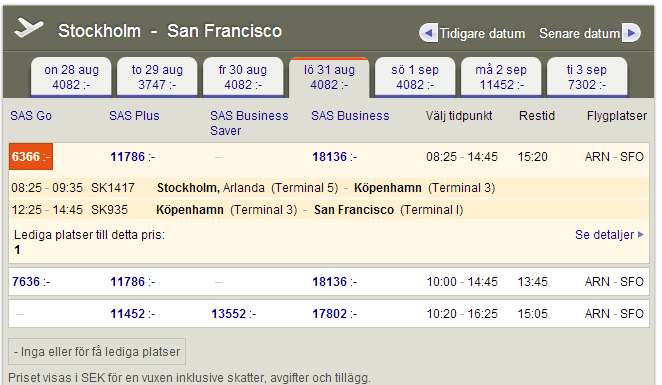
Task: Select 11452 SAS Plus on 10:20 flight
Action: click(133, 314)
